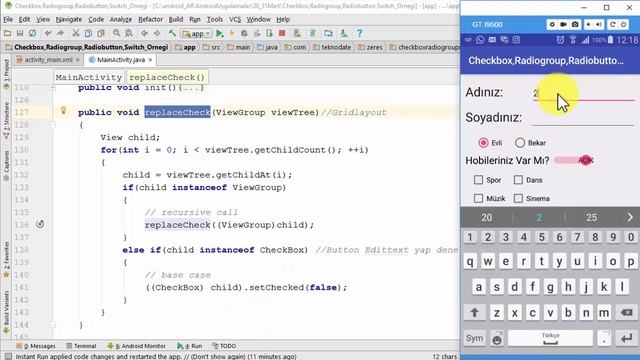Open the Analyze menu
Image resolution: width=640 pixels, height=360 pixels.
point(121,19)
